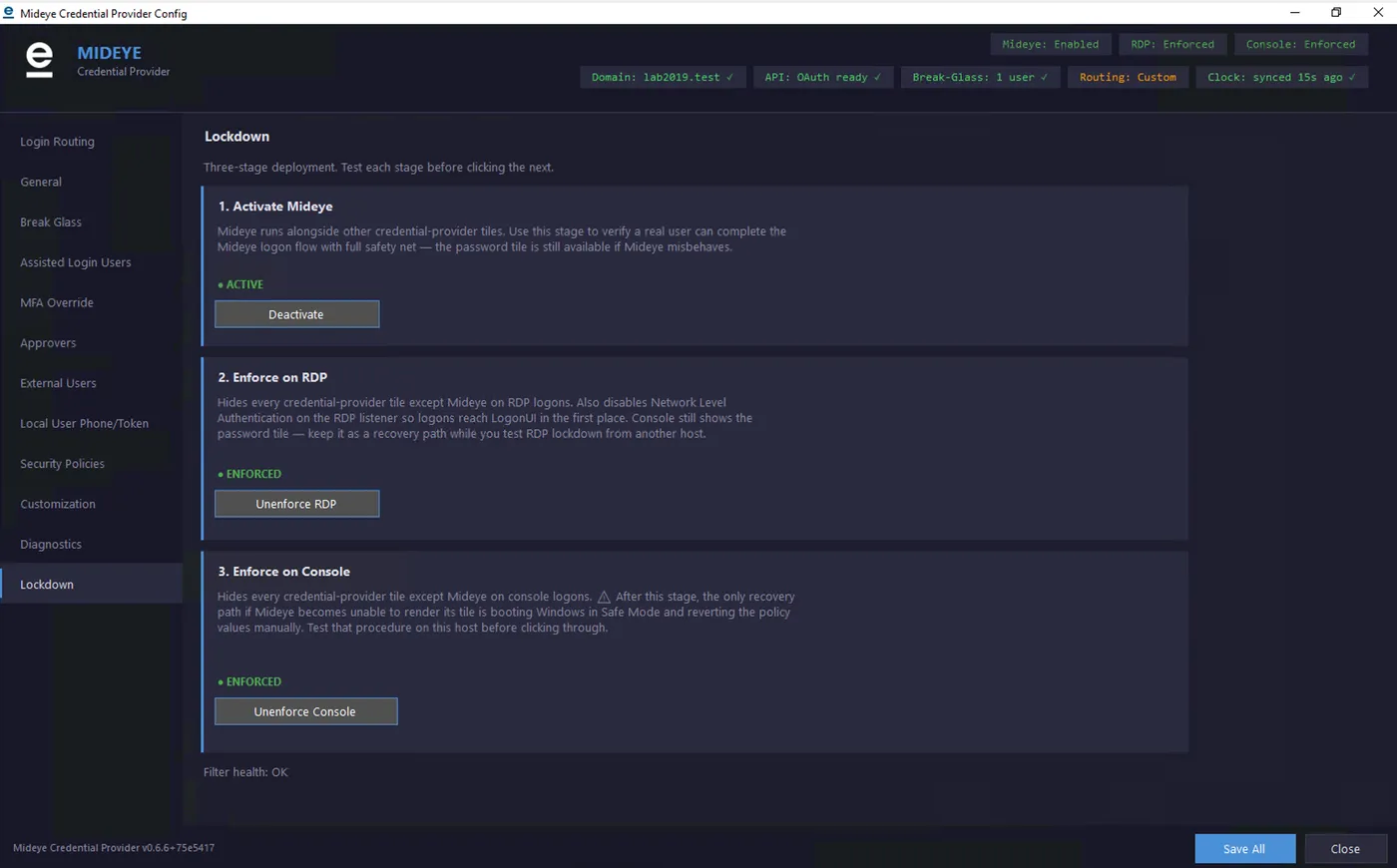Open Local User Phone/Token settings

point(91,423)
